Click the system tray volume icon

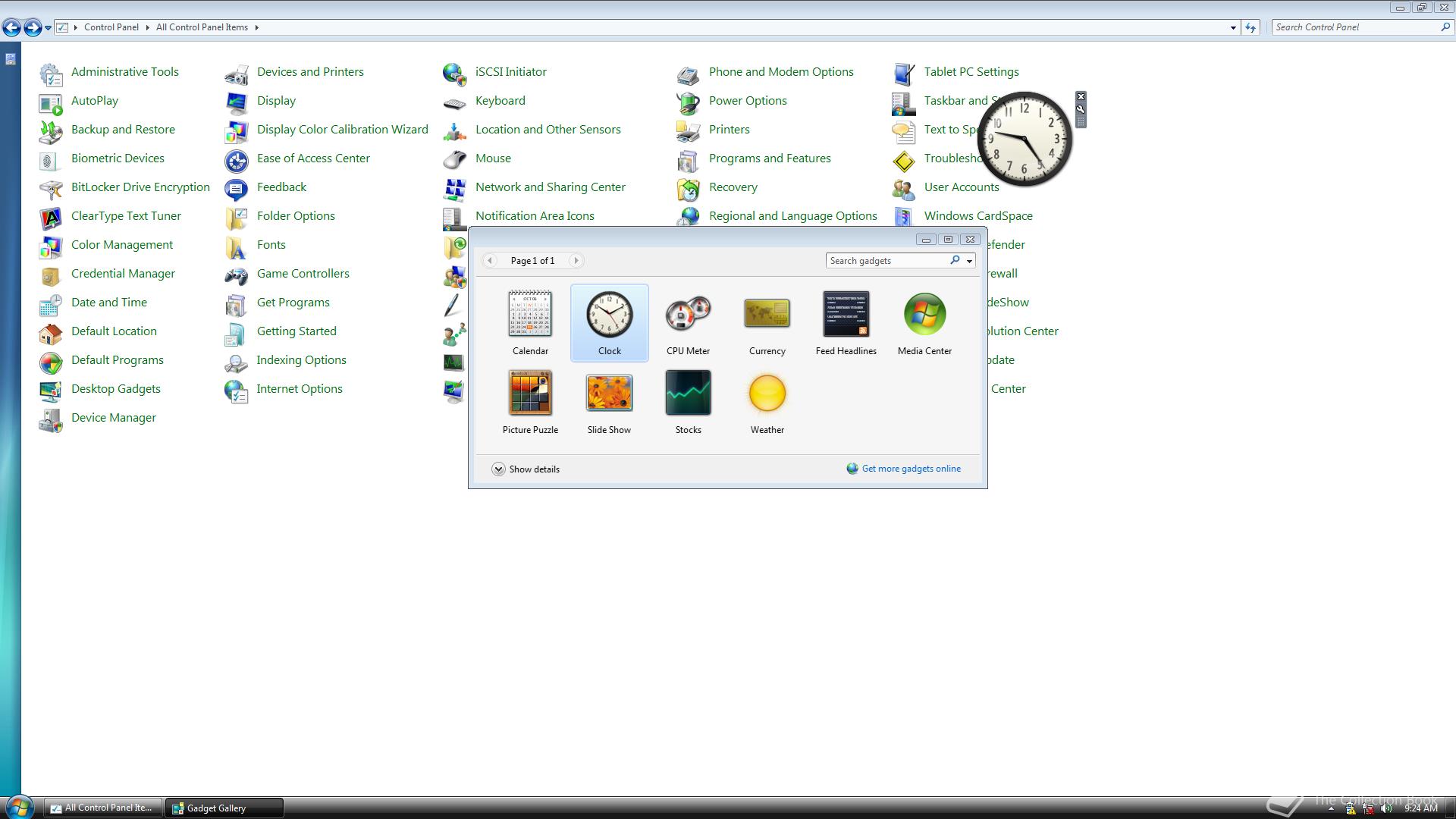pos(1386,808)
